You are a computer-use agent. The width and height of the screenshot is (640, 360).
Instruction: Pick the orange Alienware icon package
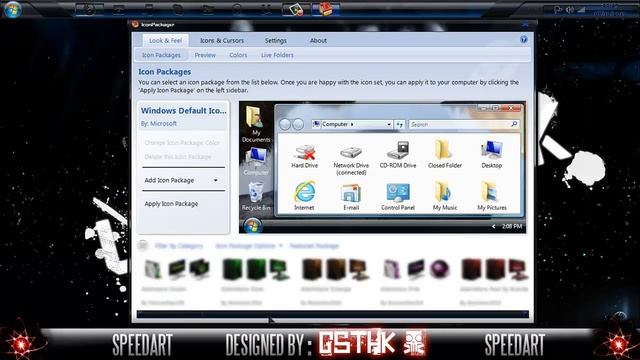click(335, 281)
